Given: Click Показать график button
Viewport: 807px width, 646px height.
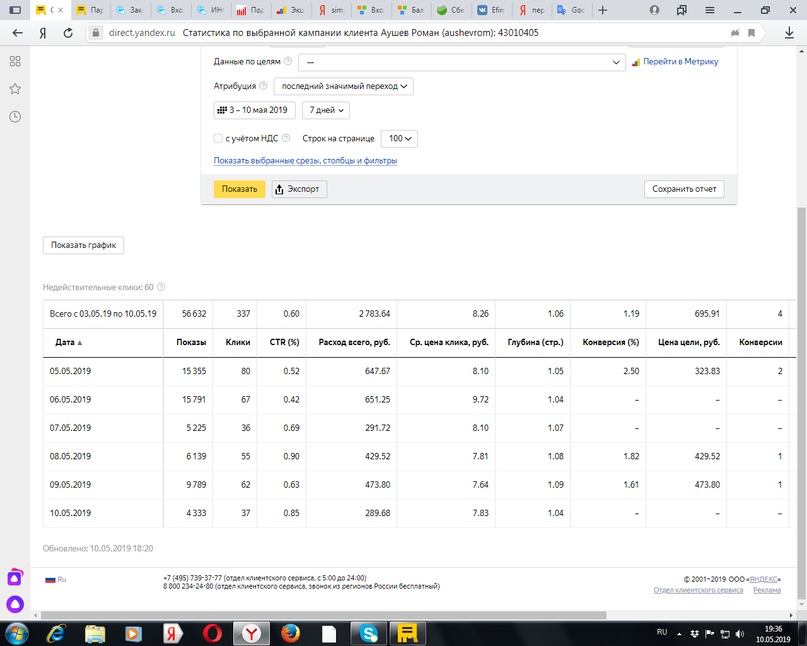Looking at the screenshot, I should (83, 245).
